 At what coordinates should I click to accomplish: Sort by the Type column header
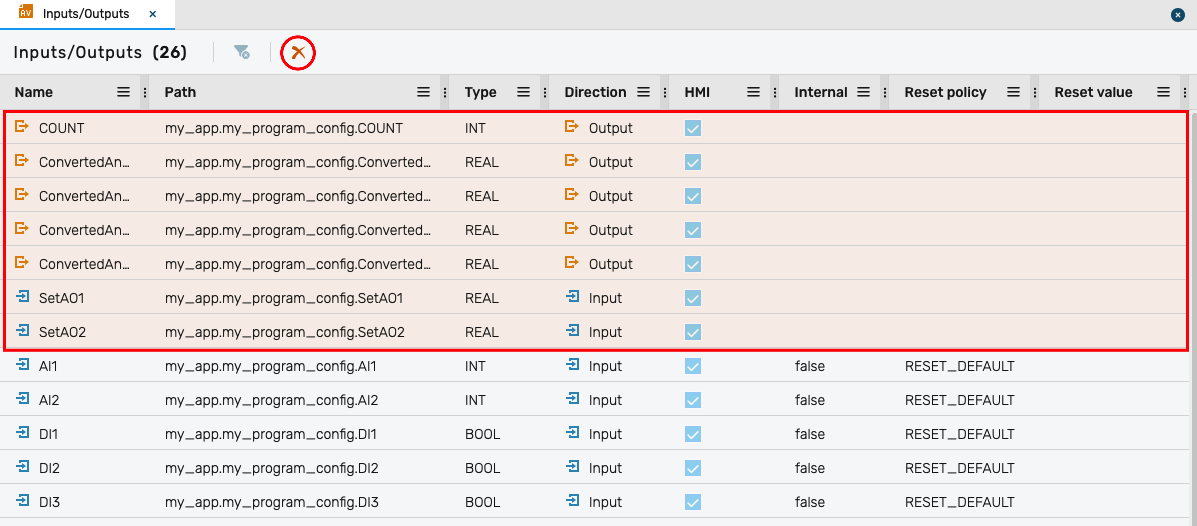click(481, 92)
